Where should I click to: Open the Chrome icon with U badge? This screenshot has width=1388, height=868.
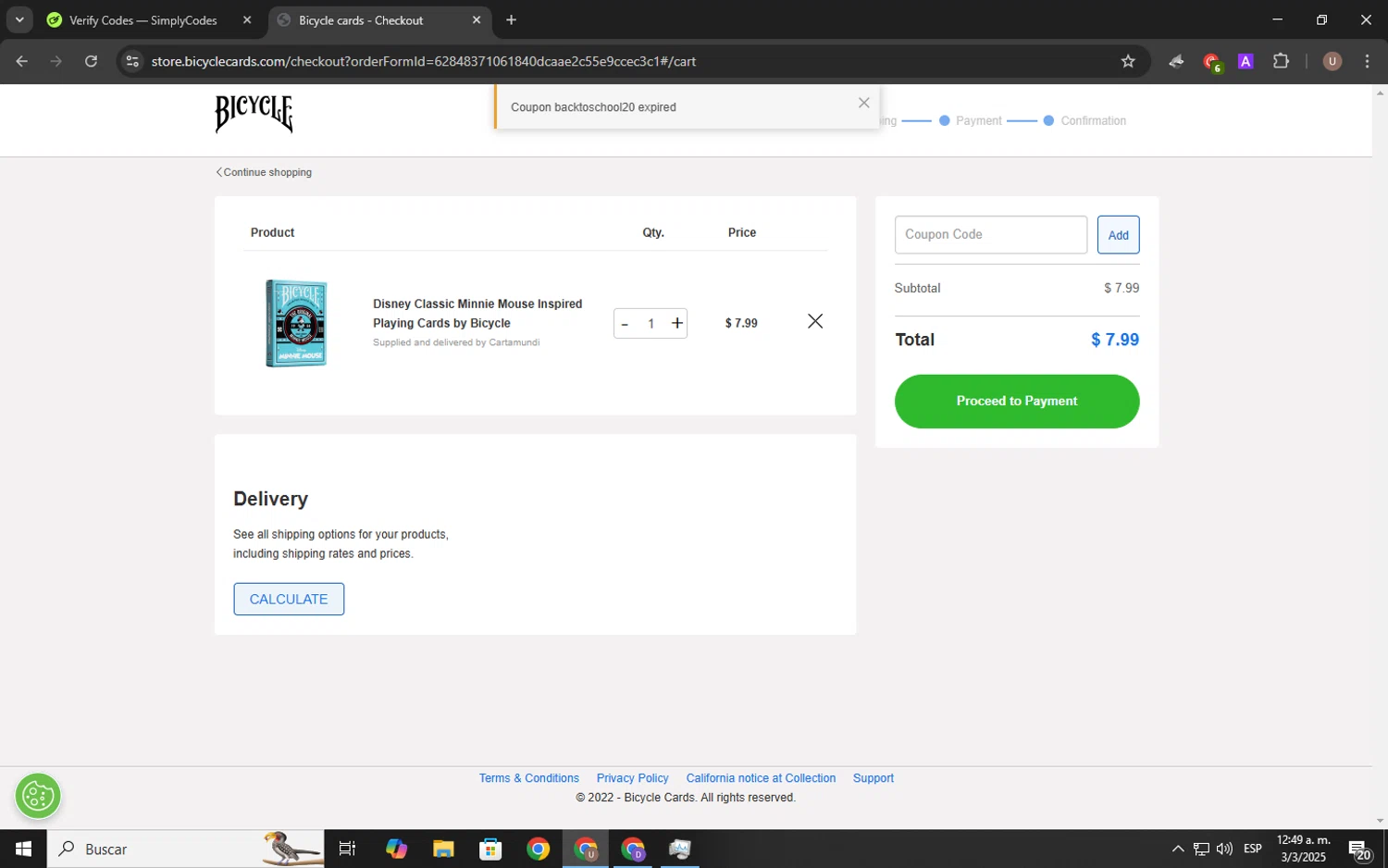pyautogui.click(x=586, y=849)
